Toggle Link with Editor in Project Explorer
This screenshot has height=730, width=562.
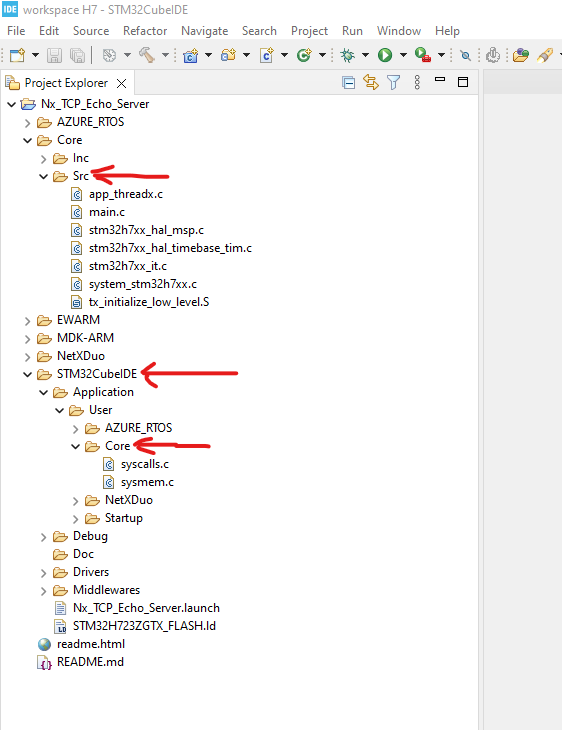[x=371, y=82]
